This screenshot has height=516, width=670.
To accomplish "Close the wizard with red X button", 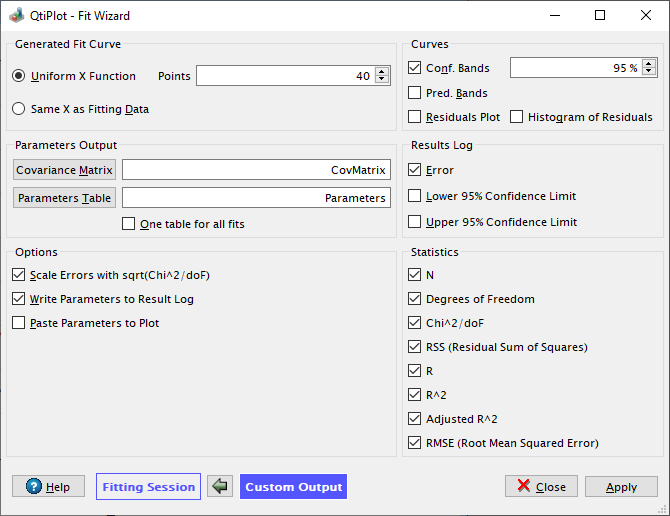I will [x=541, y=487].
